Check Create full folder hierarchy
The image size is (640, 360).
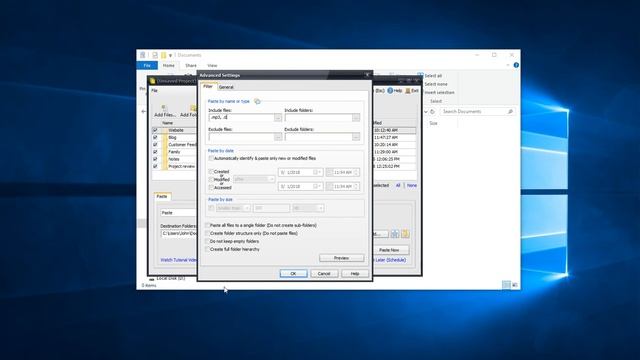click(x=207, y=249)
